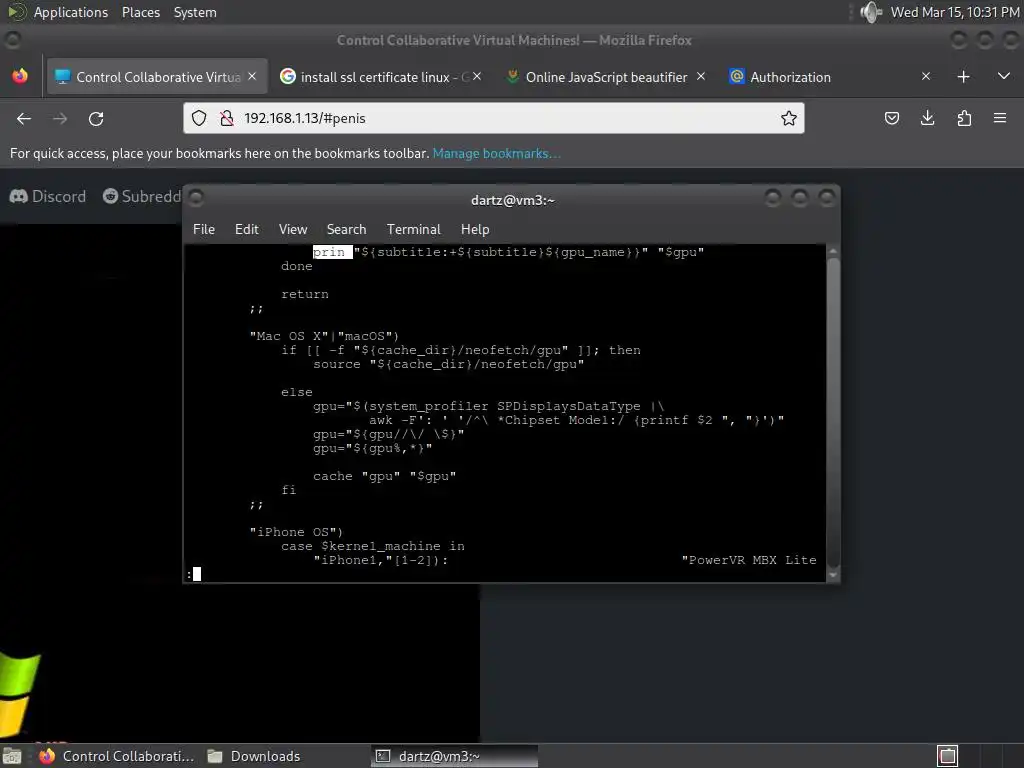This screenshot has height=768, width=1024.
Task: Click the terminal window menu button
Action: pos(196,197)
